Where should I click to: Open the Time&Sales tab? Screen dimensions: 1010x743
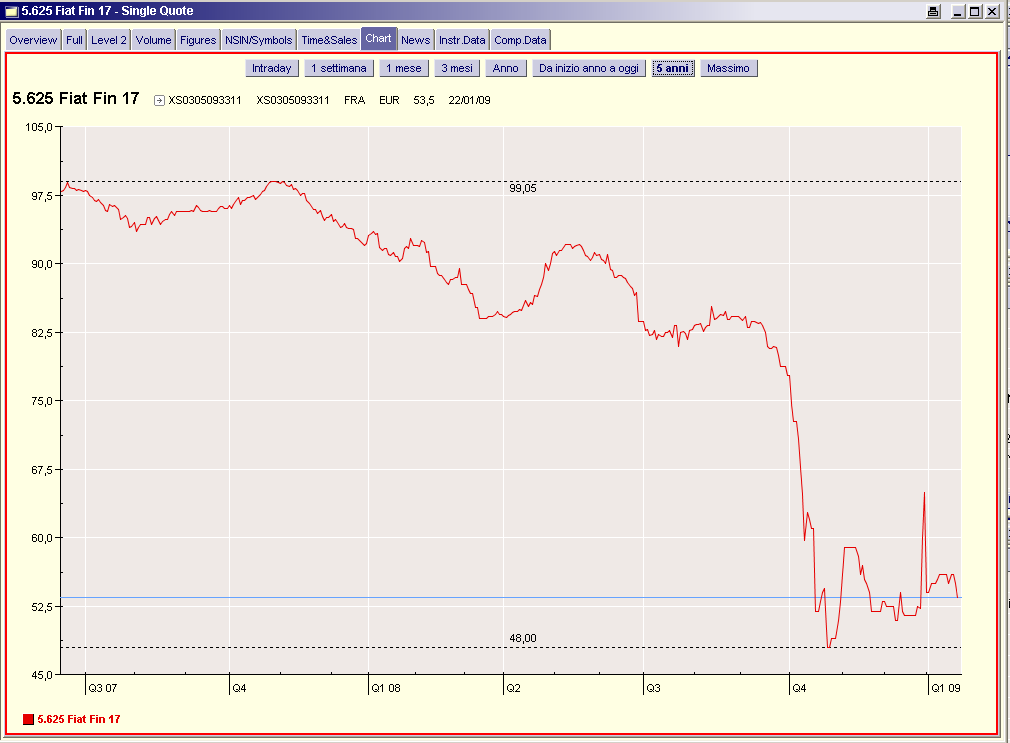click(329, 40)
